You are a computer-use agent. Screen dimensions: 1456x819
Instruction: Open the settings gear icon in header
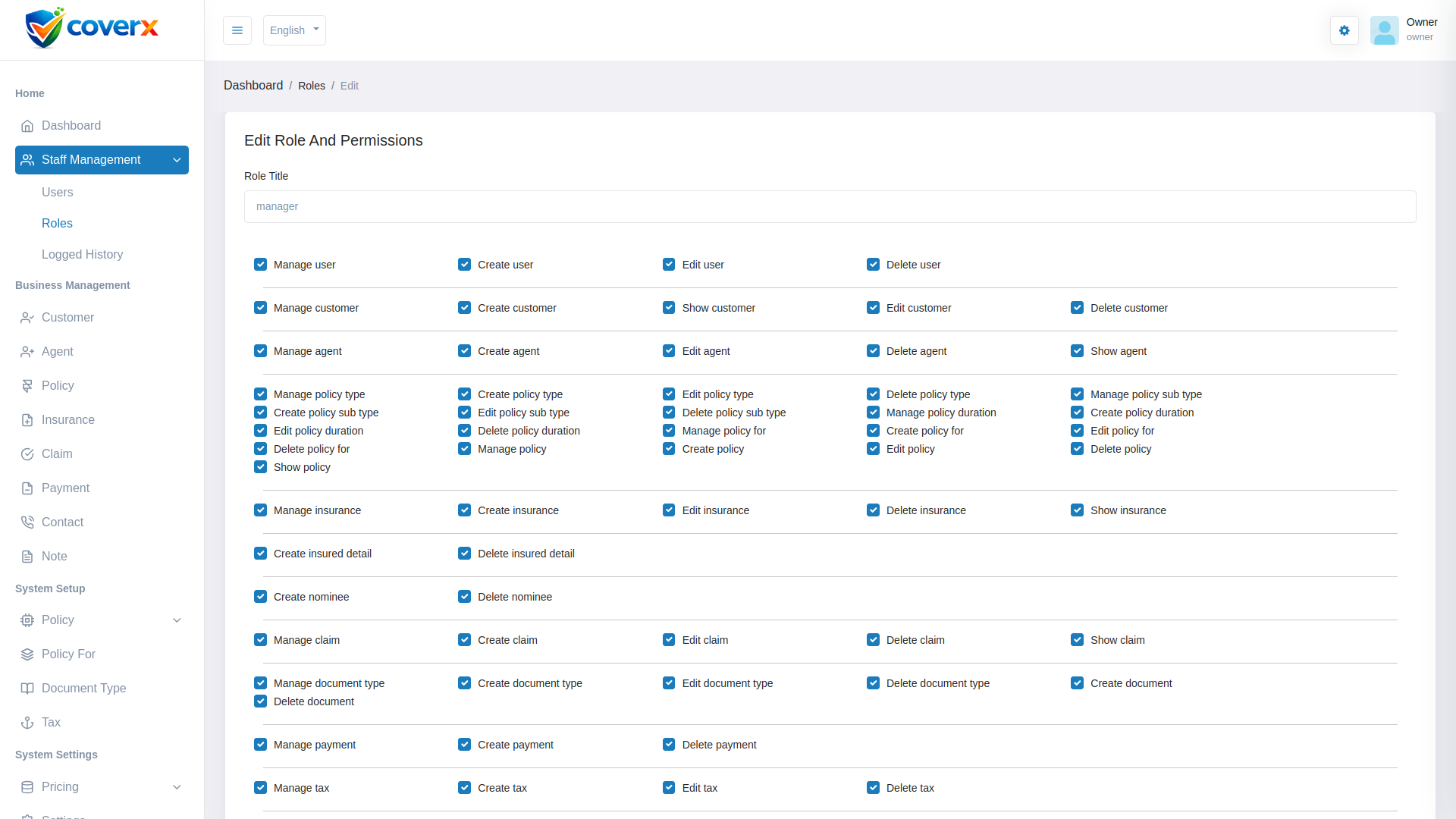pyautogui.click(x=1344, y=30)
